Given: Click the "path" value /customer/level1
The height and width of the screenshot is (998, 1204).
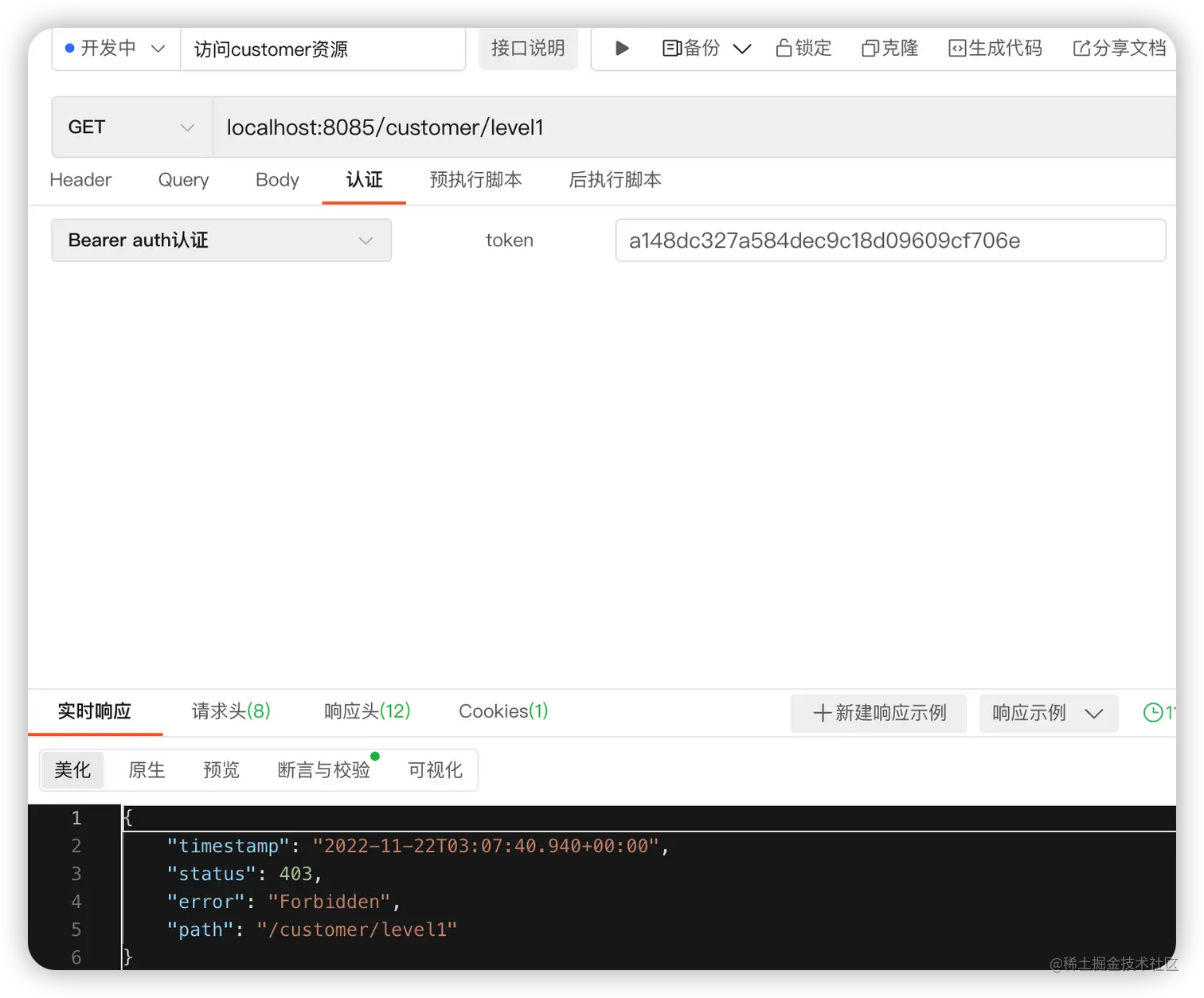Looking at the screenshot, I should point(357,930).
